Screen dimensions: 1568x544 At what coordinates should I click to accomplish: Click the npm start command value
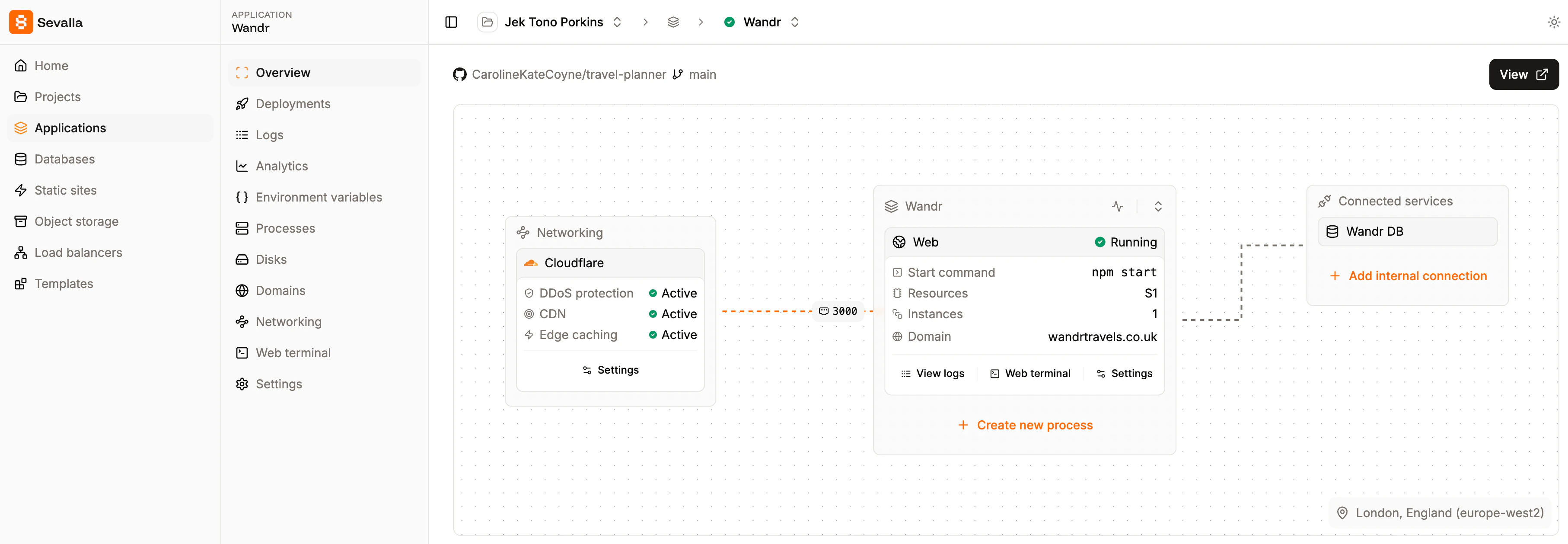pos(1124,272)
